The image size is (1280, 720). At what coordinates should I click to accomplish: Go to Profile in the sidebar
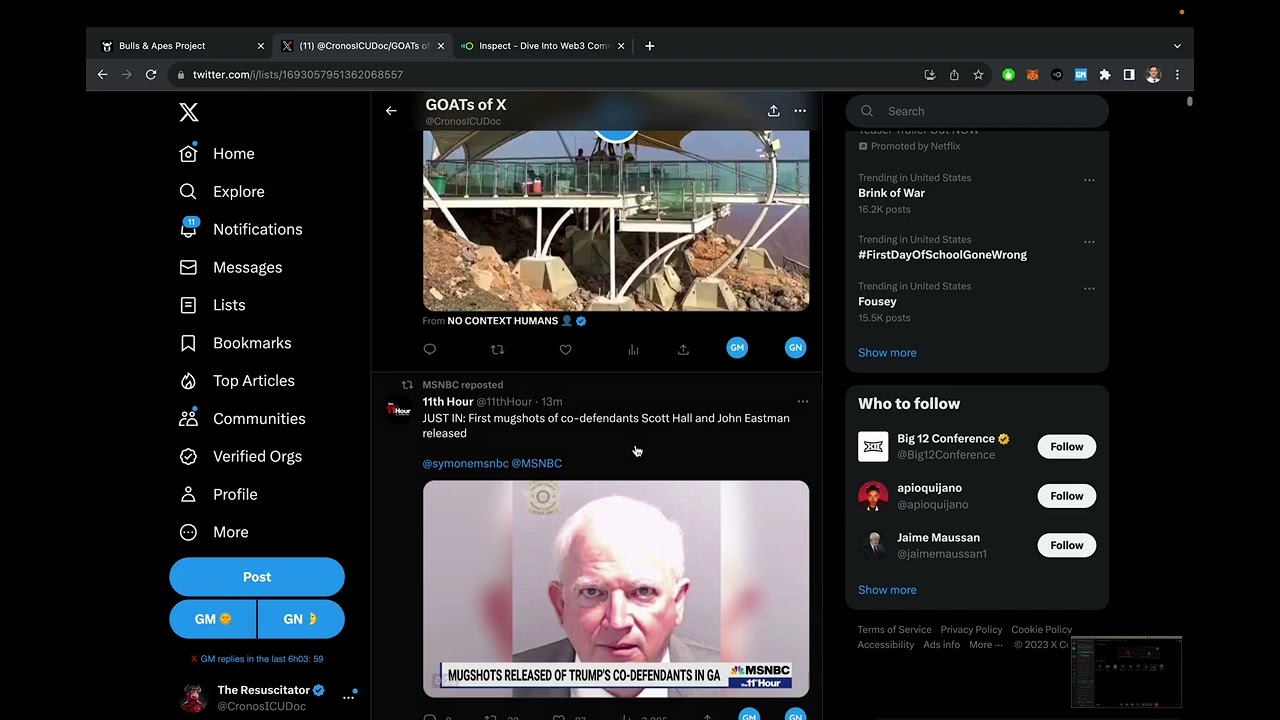(218, 495)
